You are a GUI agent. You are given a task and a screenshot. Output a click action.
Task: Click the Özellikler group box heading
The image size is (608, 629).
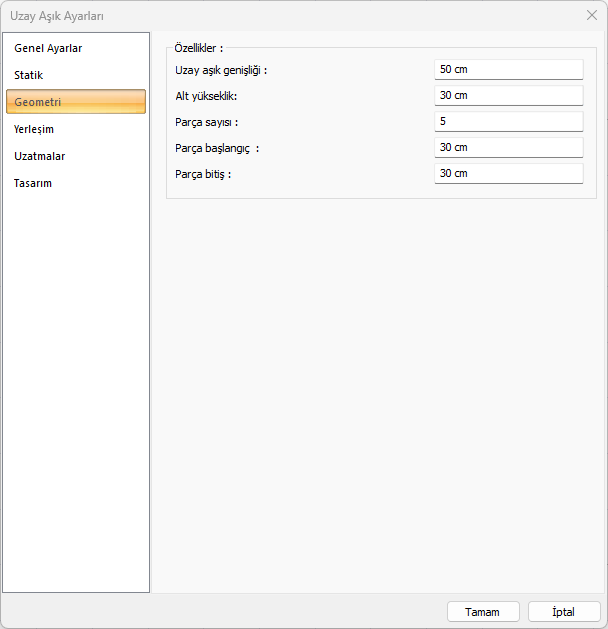[198, 47]
